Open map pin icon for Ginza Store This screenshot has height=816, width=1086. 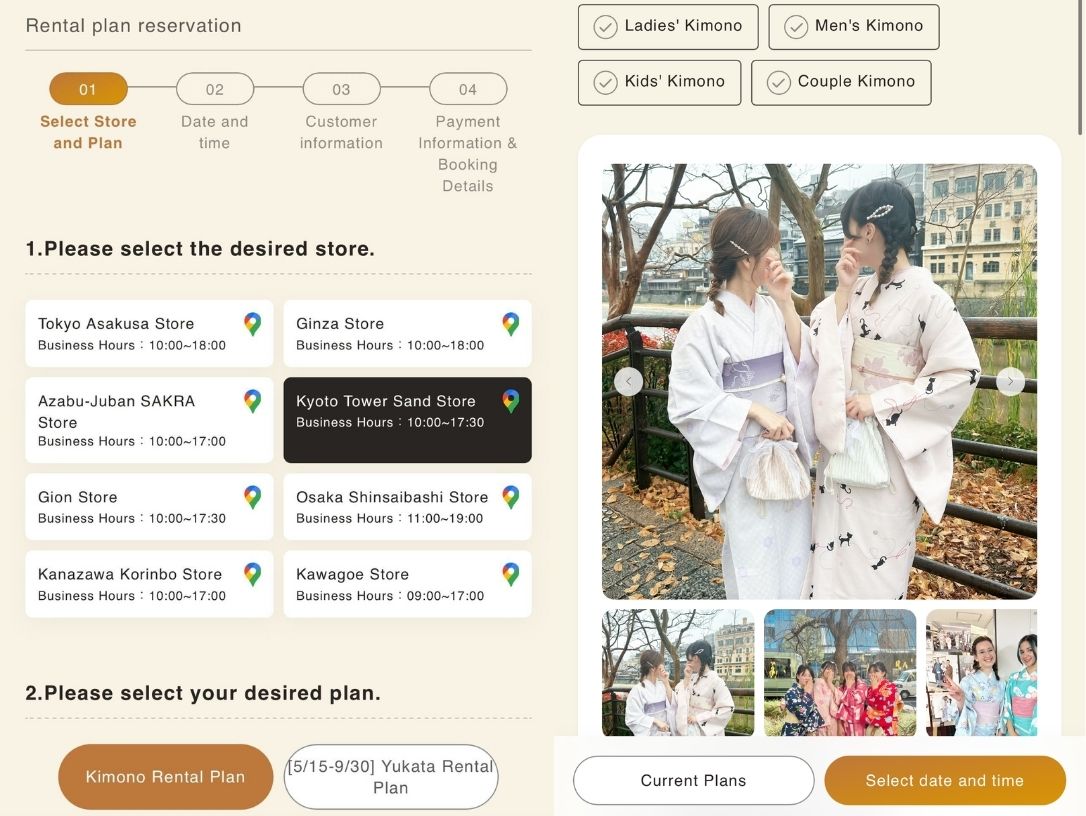[510, 324]
